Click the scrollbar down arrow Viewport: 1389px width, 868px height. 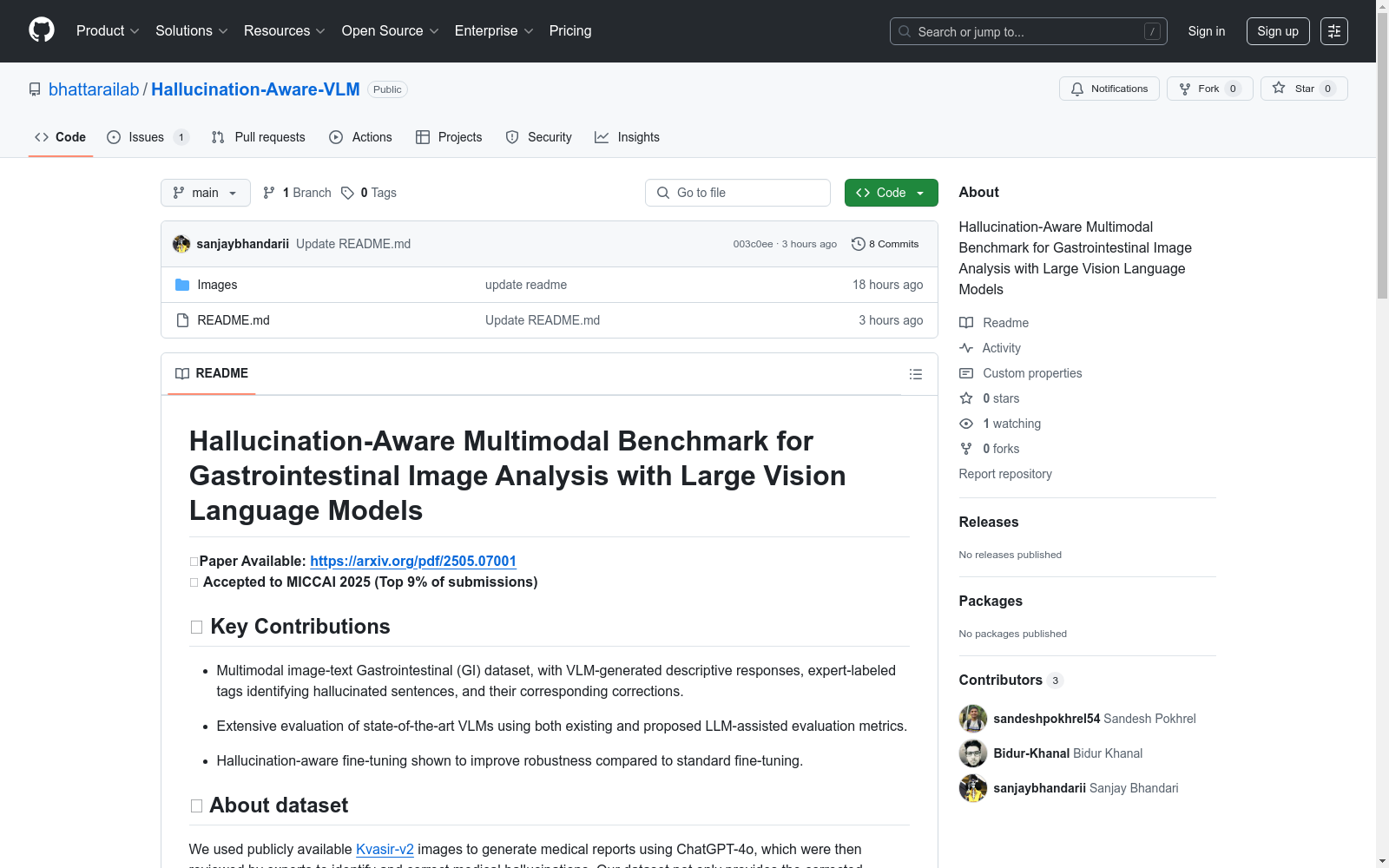click(1382, 861)
